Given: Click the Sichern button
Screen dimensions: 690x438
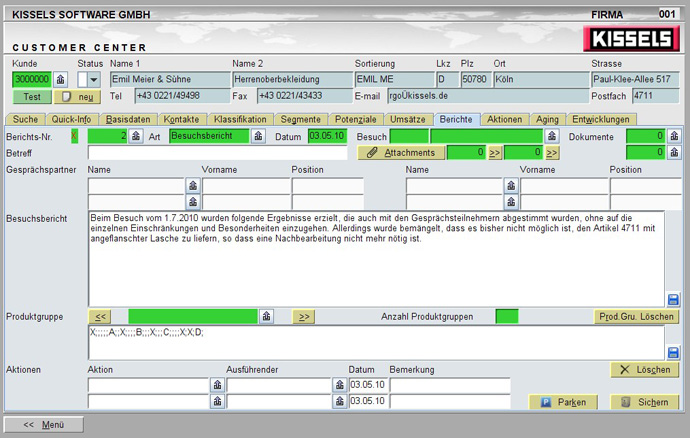Looking at the screenshot, I should coord(645,402).
